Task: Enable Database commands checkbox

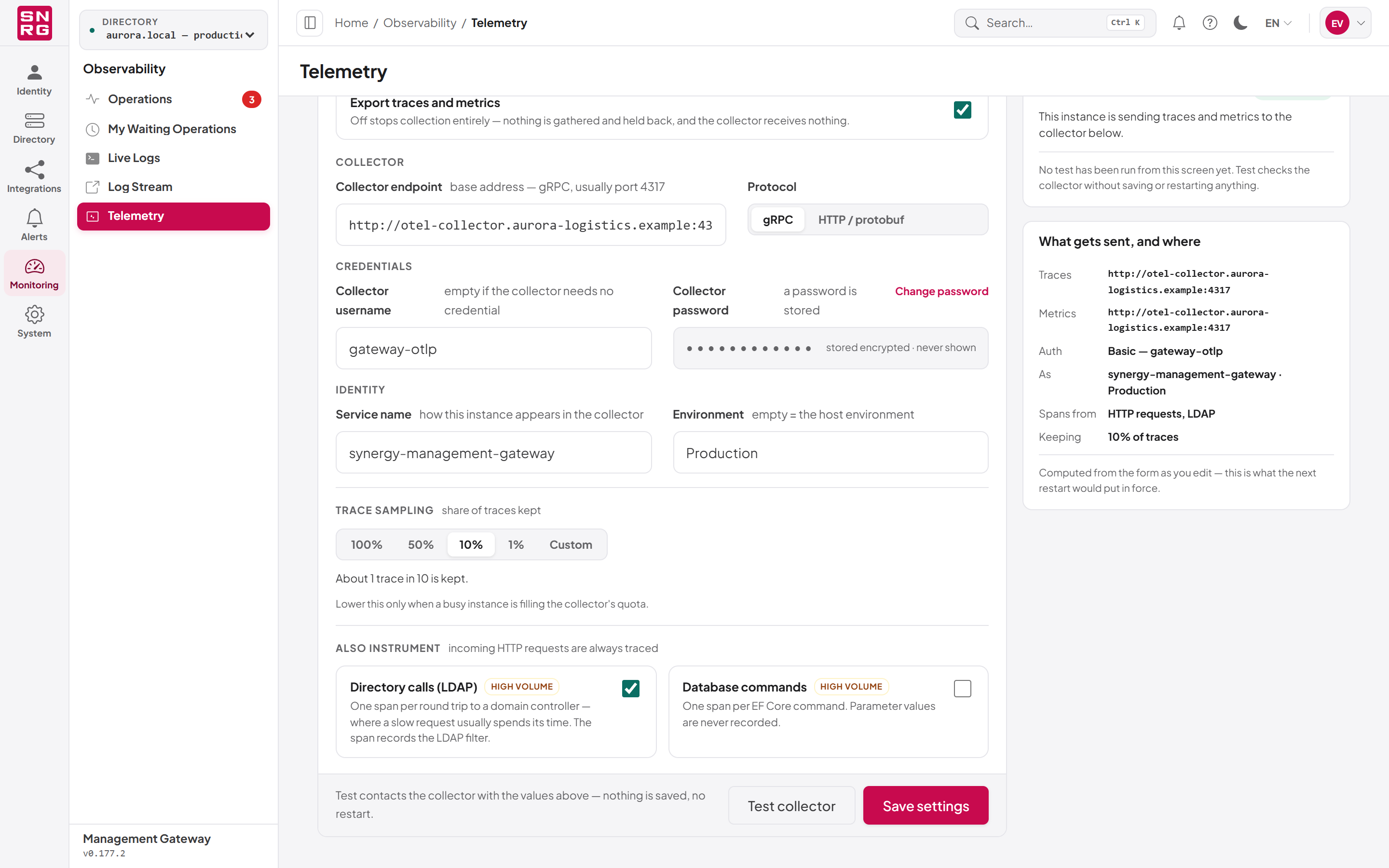Action: coord(962,688)
